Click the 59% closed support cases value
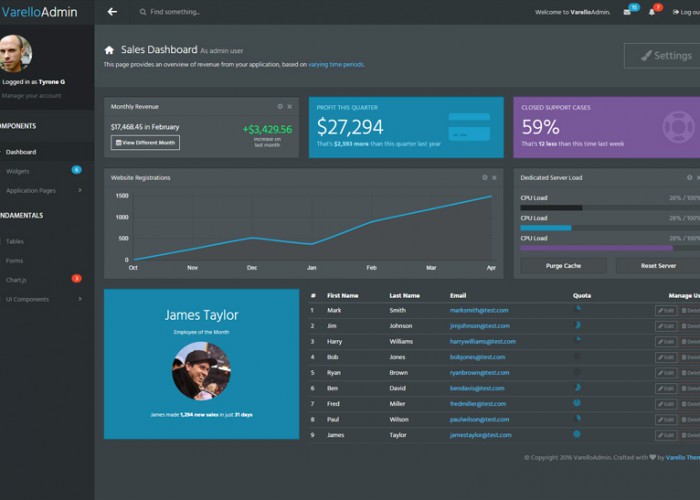Image resolution: width=700 pixels, height=500 pixels. click(x=540, y=127)
